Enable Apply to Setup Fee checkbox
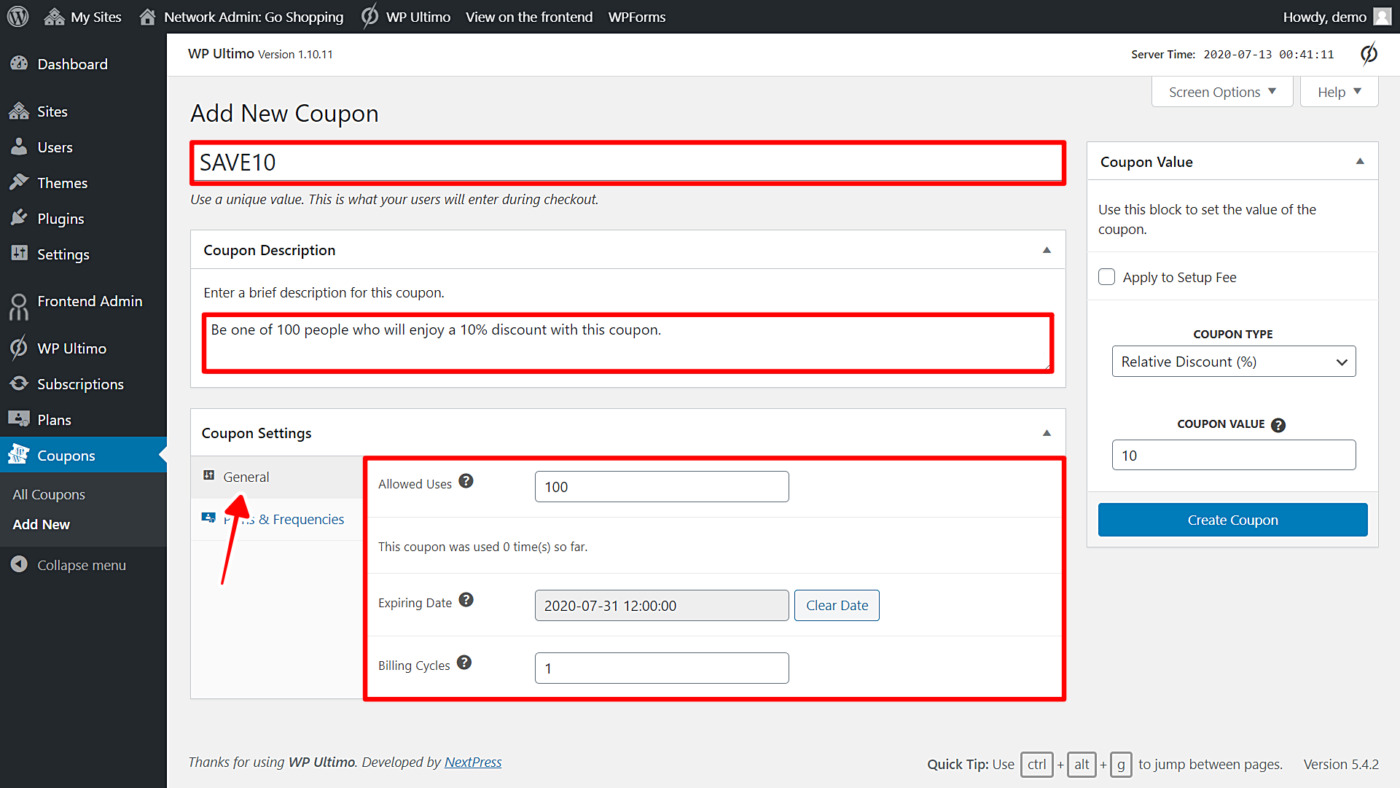 point(1107,277)
